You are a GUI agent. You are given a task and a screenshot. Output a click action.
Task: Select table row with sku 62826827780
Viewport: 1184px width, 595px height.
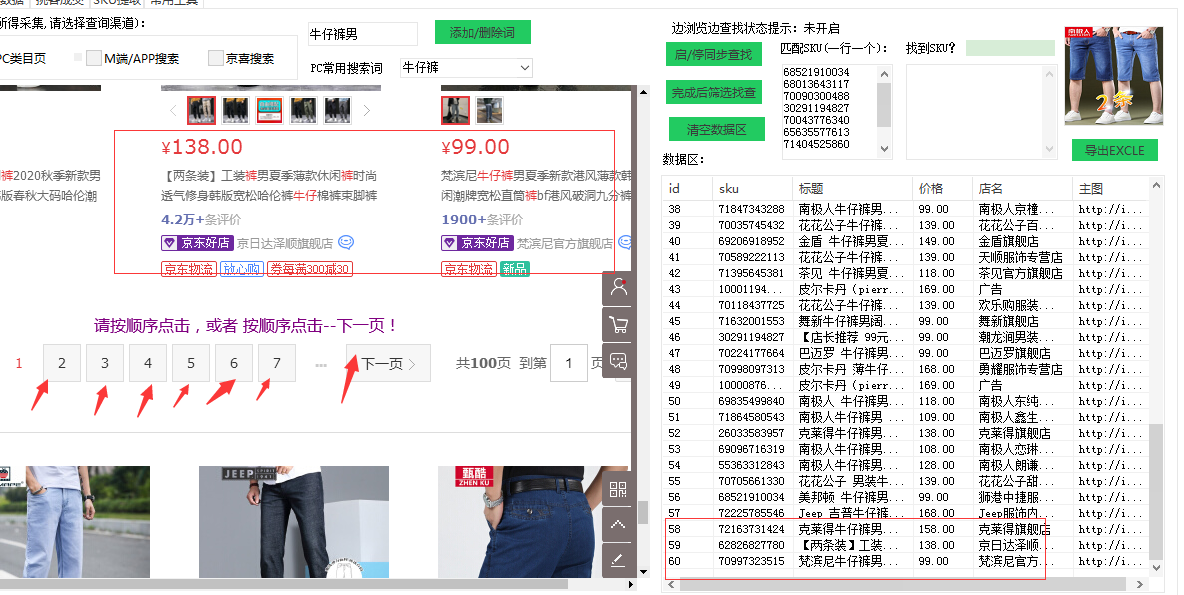906,545
